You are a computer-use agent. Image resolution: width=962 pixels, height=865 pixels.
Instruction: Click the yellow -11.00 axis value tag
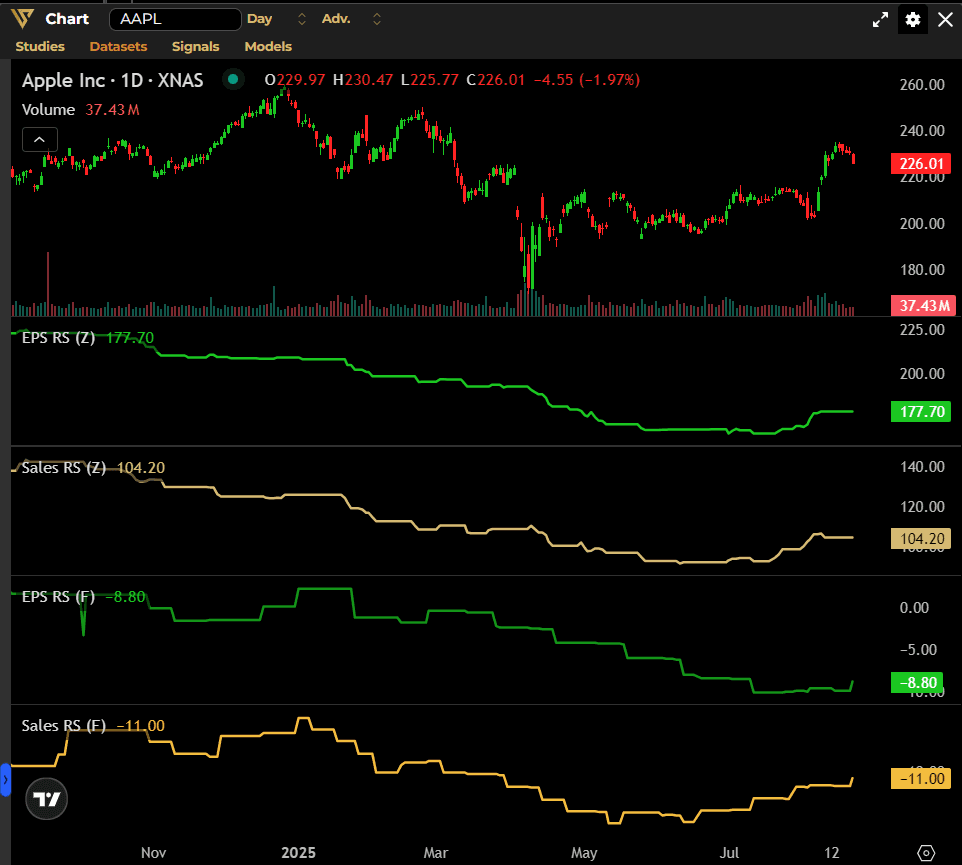[921, 778]
